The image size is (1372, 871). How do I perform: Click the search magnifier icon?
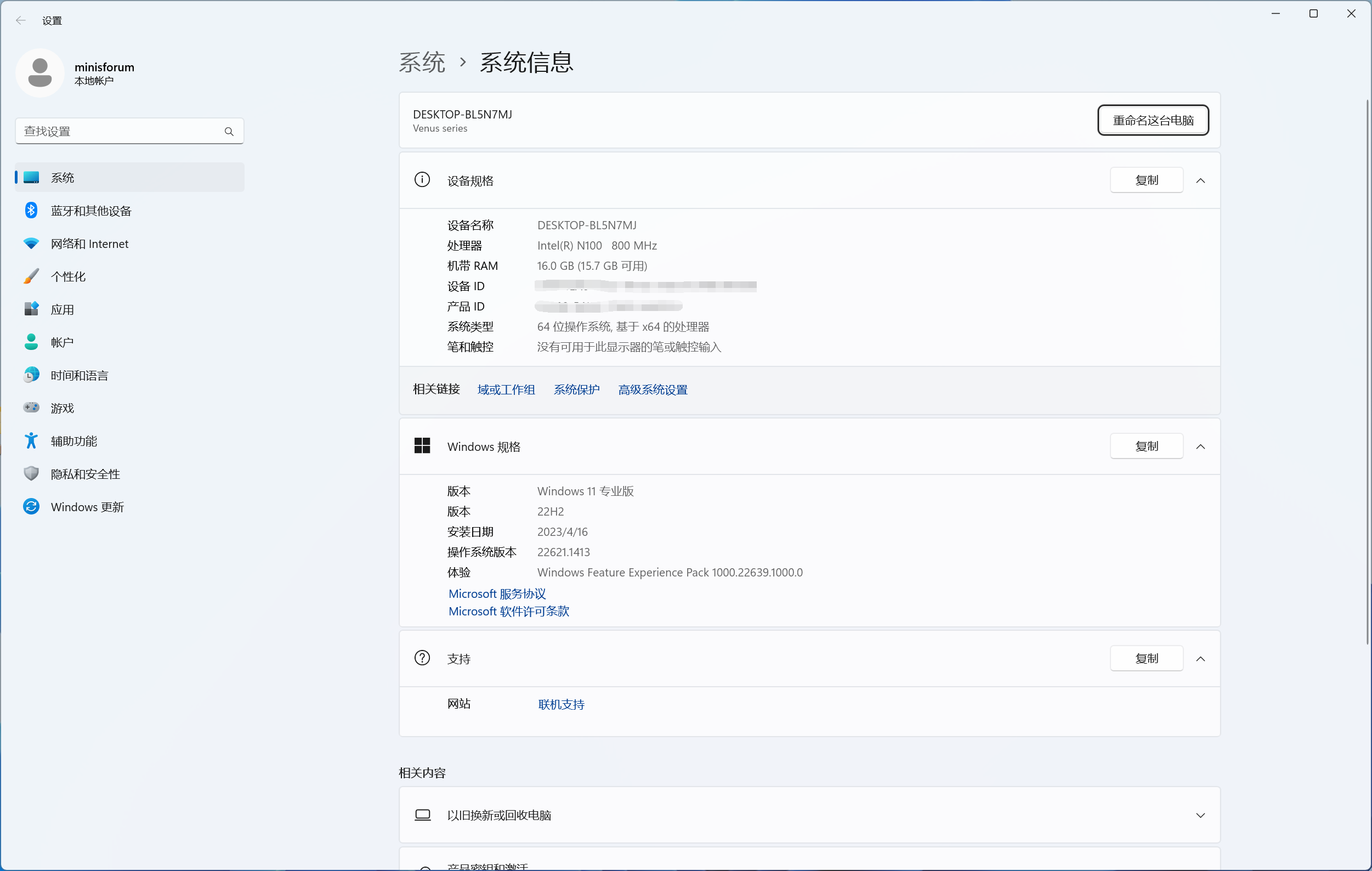[x=229, y=132]
